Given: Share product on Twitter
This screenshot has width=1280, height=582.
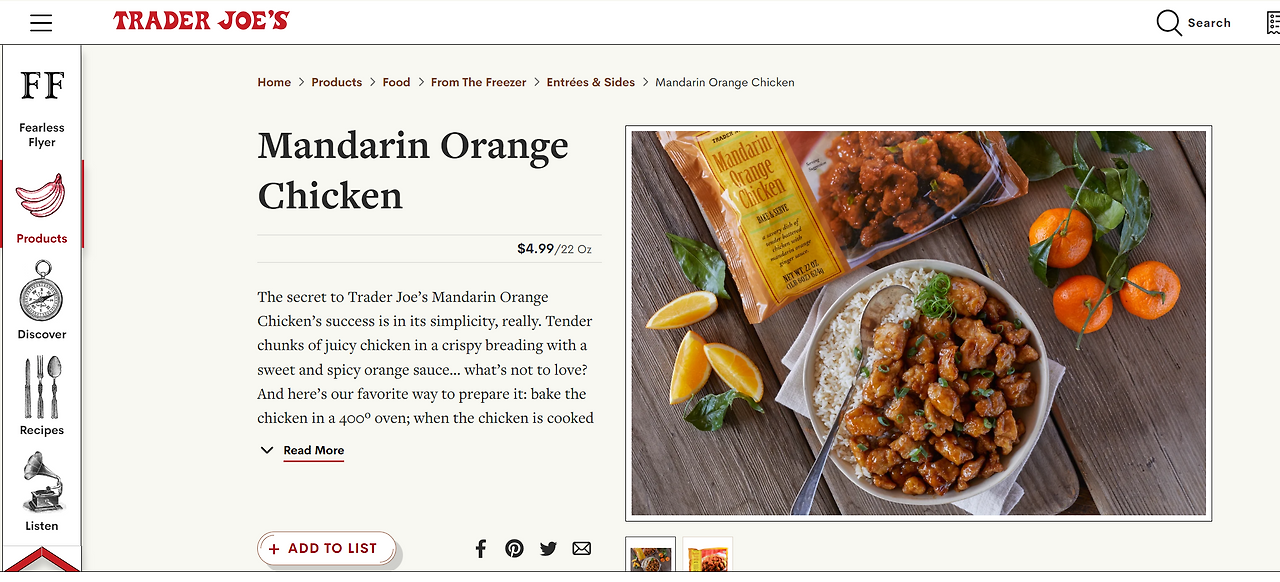Looking at the screenshot, I should pyautogui.click(x=548, y=548).
